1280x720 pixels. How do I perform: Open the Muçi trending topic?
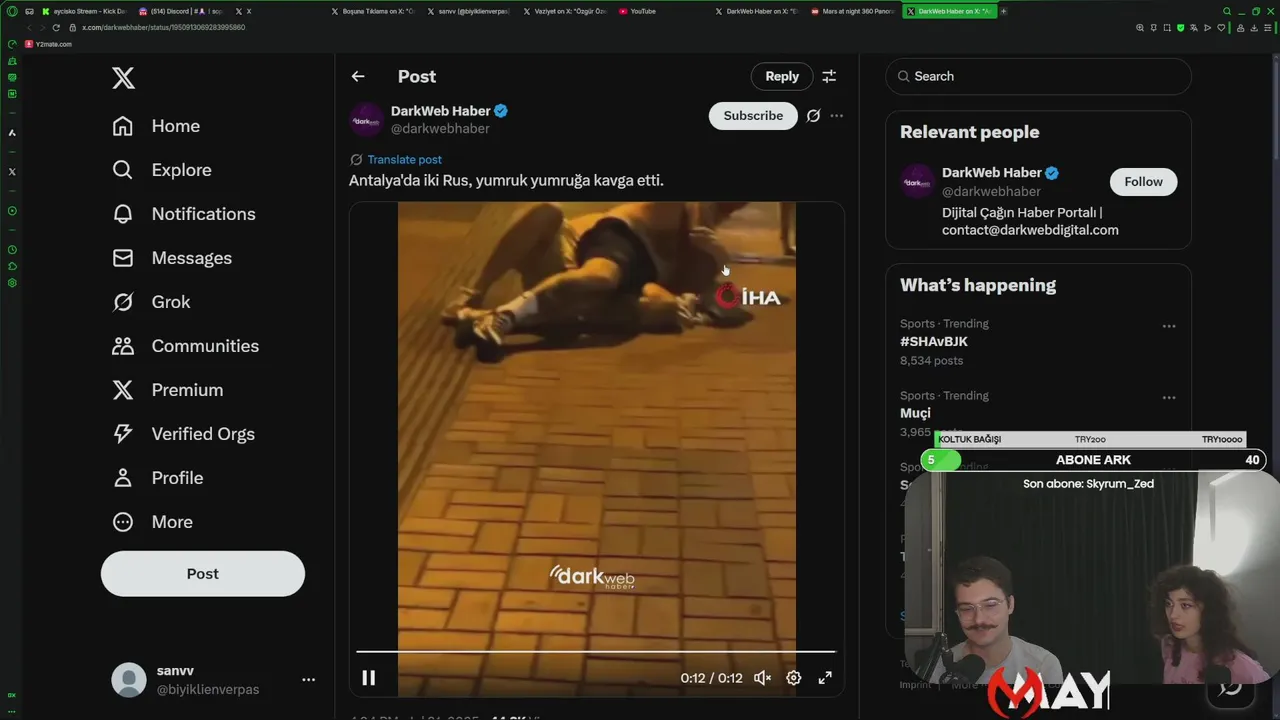[915, 413]
